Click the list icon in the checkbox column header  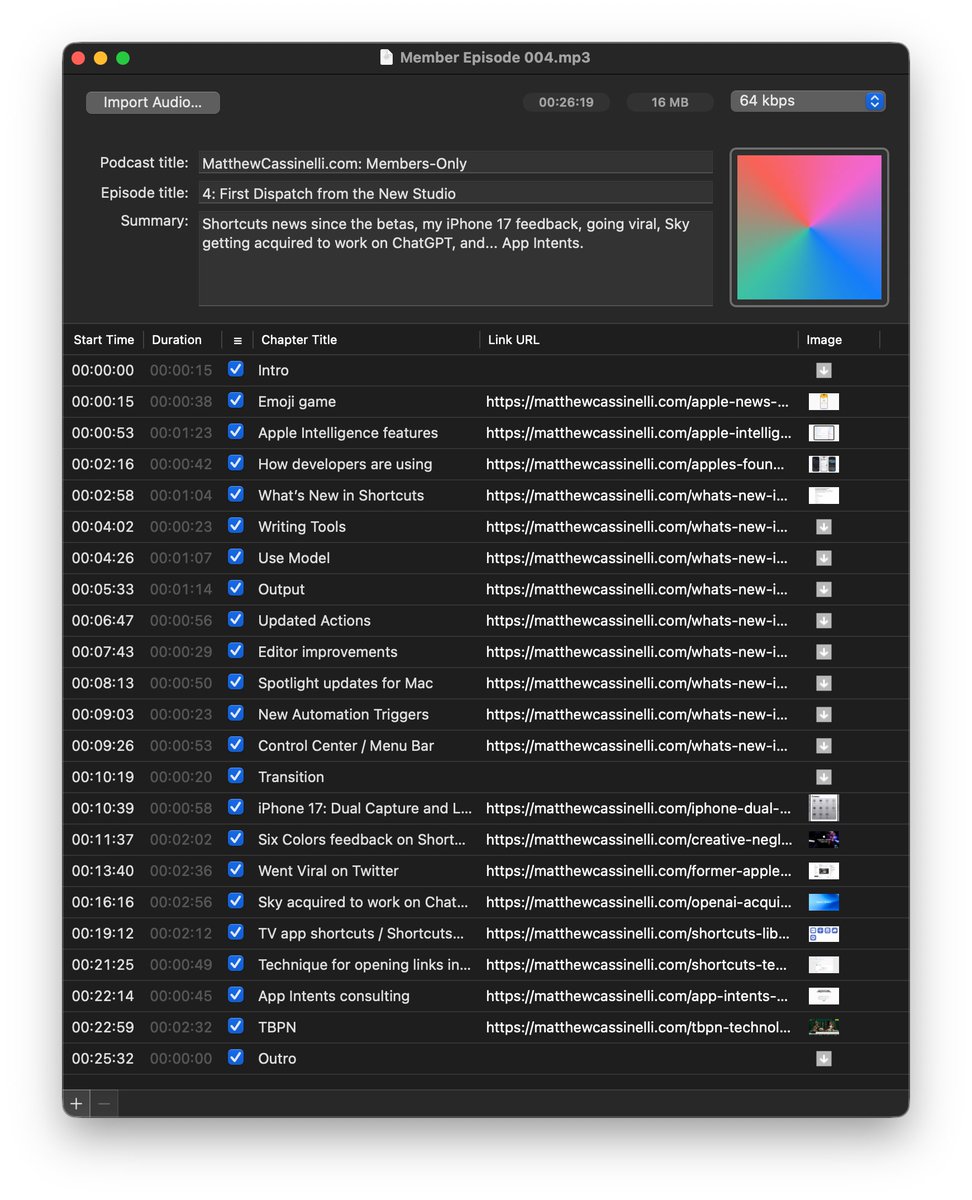(x=236, y=340)
